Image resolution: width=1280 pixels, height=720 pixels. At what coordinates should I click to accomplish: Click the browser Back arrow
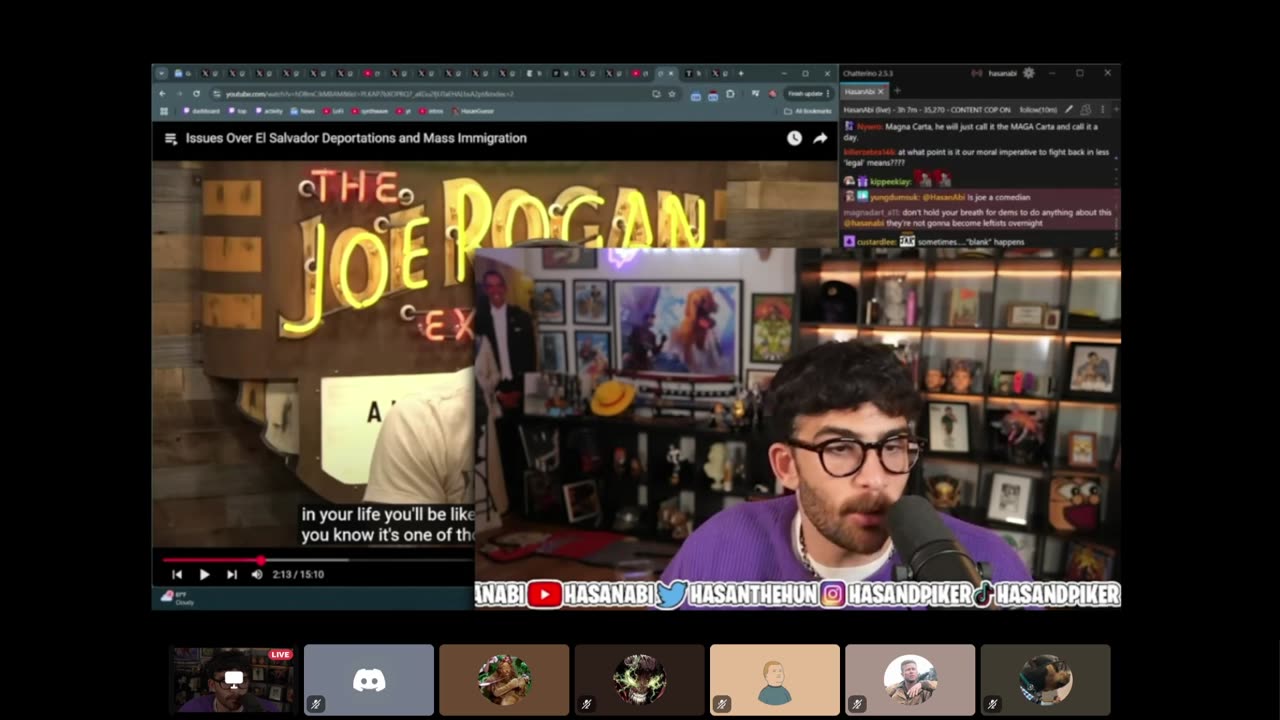163,93
